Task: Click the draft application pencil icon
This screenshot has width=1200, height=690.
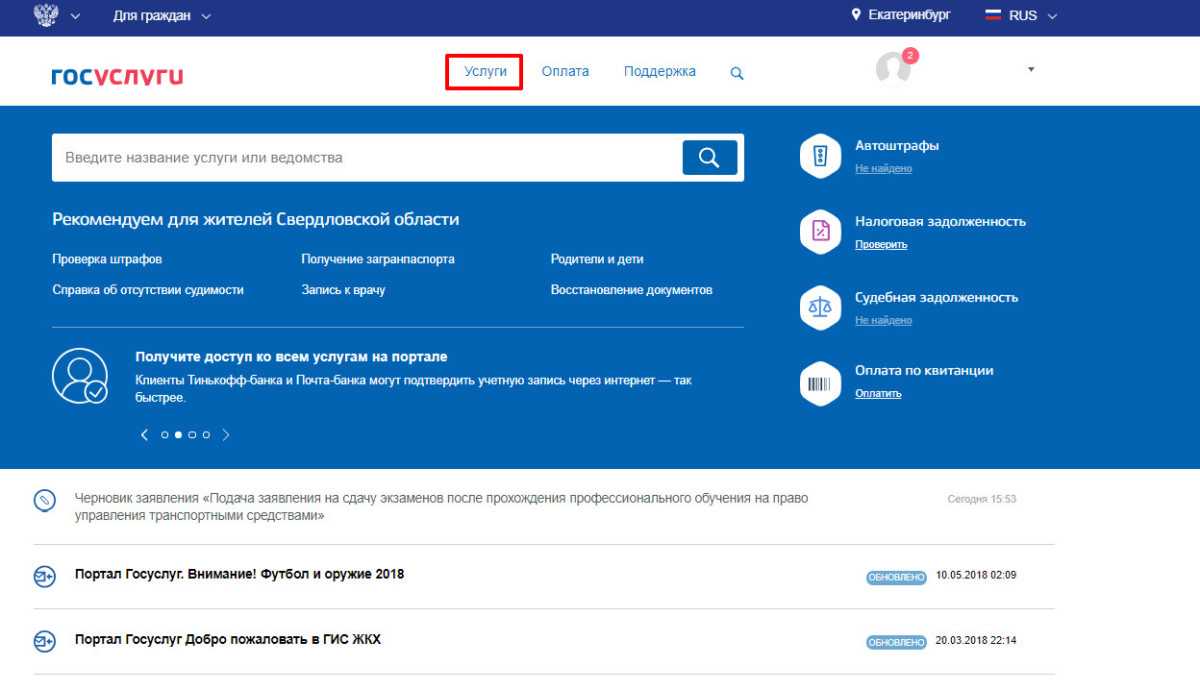Action: pos(45,501)
